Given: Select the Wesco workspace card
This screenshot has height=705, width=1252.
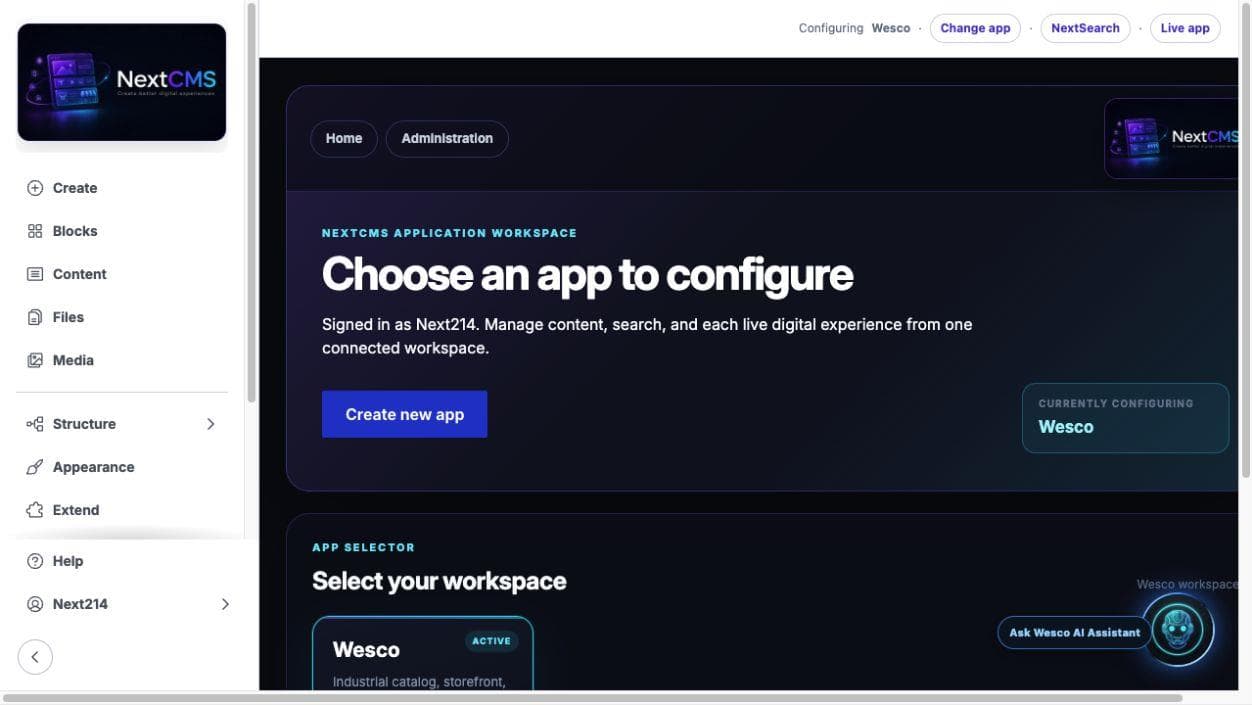Looking at the screenshot, I should [423, 653].
